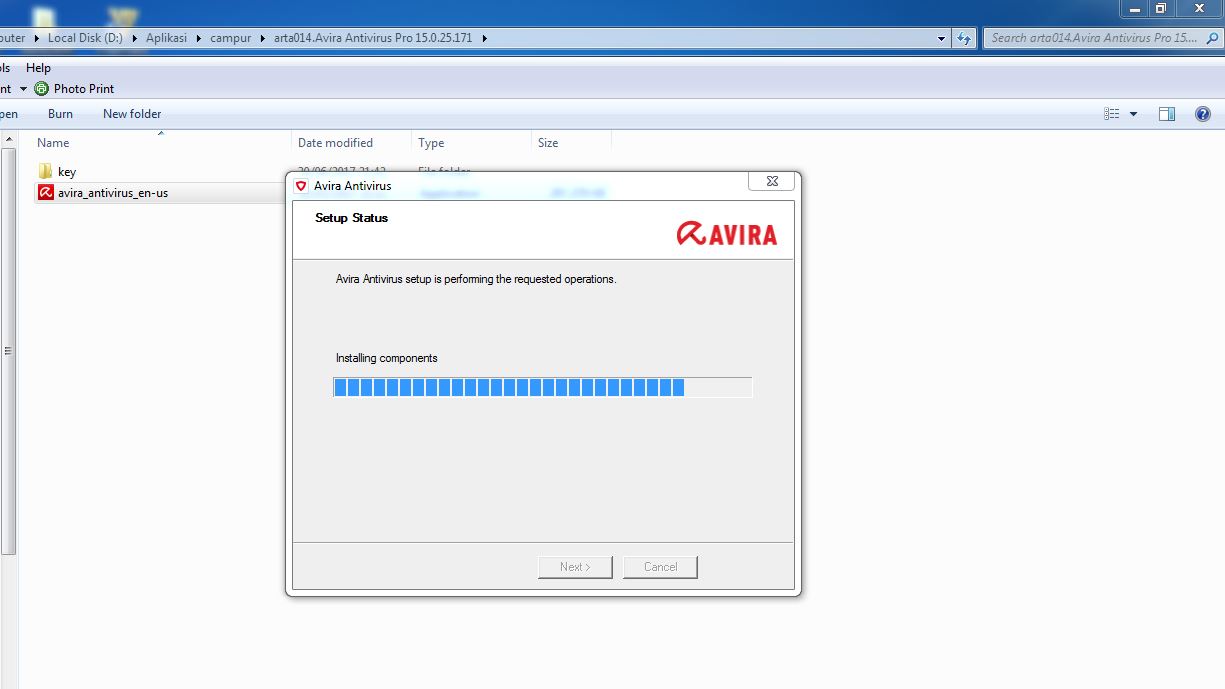Click Burn in the Explorer toolbar
1225x689 pixels.
[x=60, y=114]
